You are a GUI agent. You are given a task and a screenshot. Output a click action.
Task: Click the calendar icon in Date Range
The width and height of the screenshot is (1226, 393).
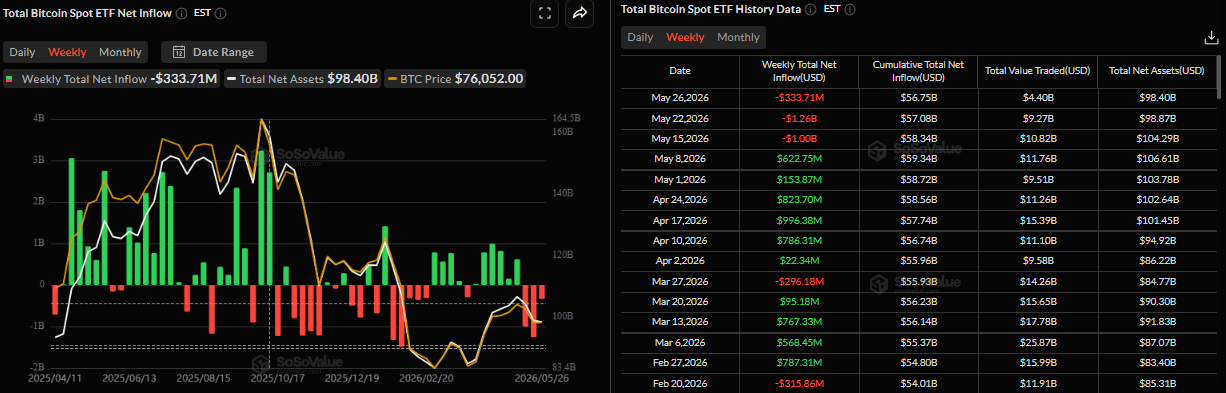(x=179, y=52)
